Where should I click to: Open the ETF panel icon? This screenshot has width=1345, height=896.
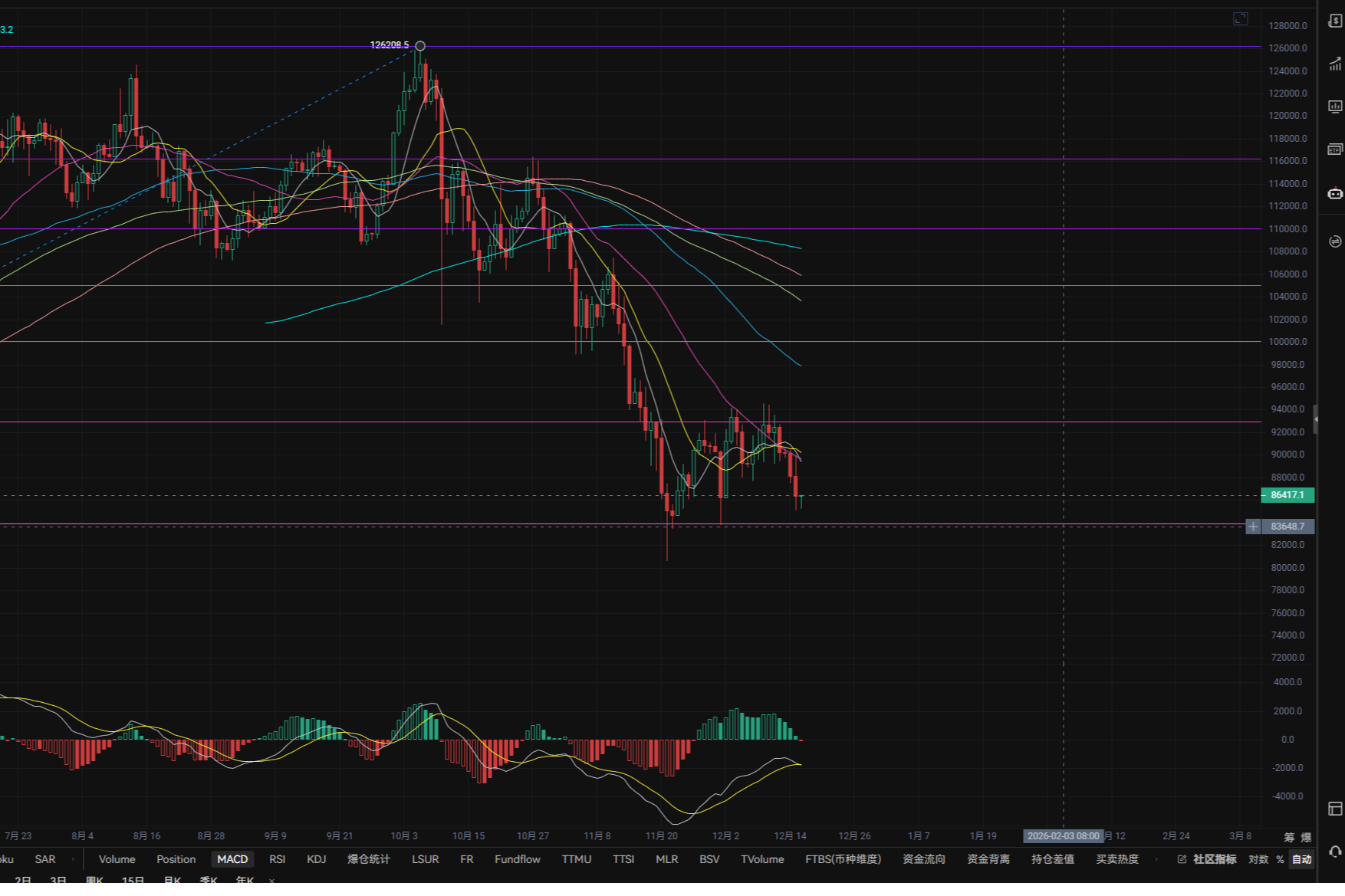point(1335,149)
